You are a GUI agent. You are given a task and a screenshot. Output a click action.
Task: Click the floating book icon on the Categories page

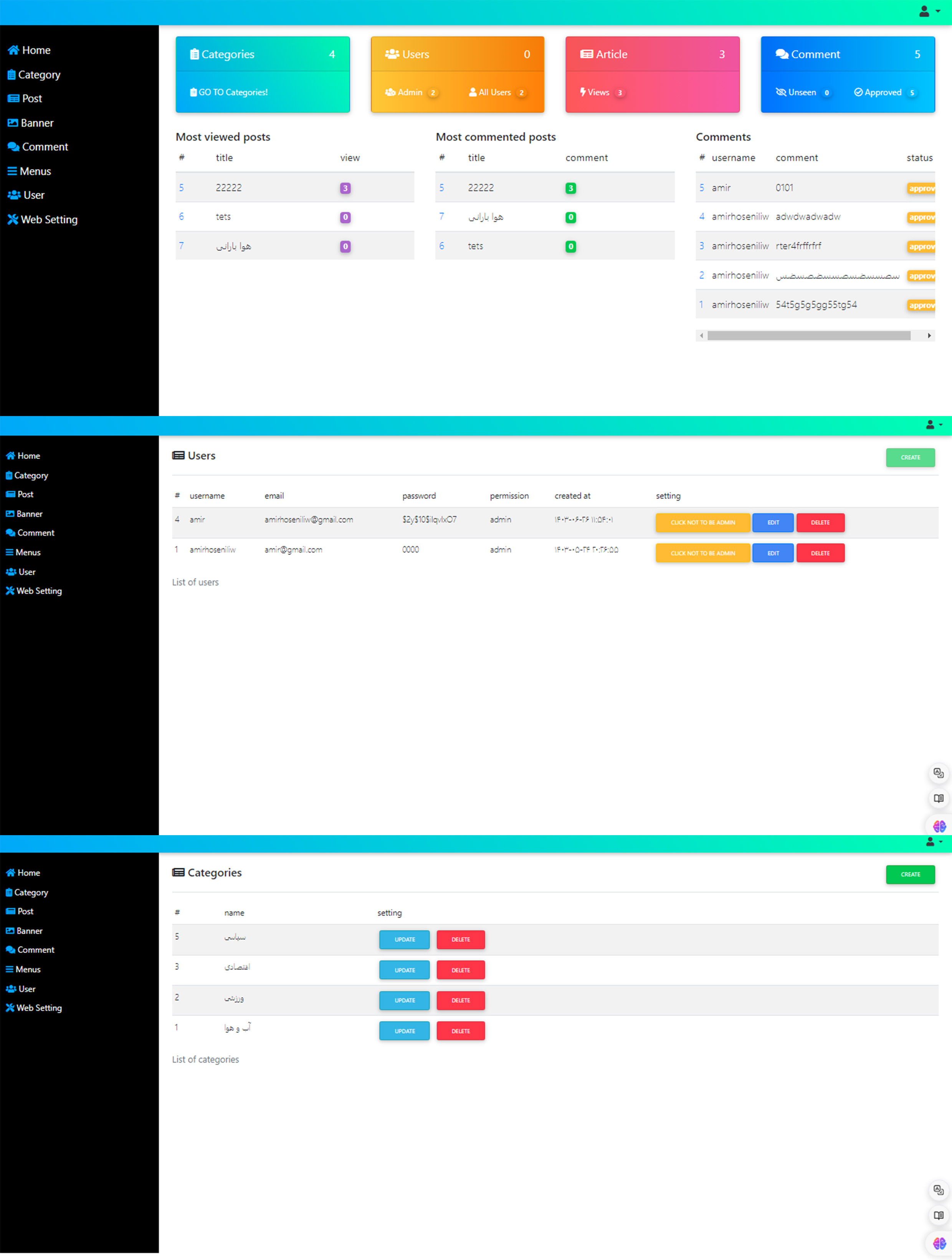(x=939, y=1215)
